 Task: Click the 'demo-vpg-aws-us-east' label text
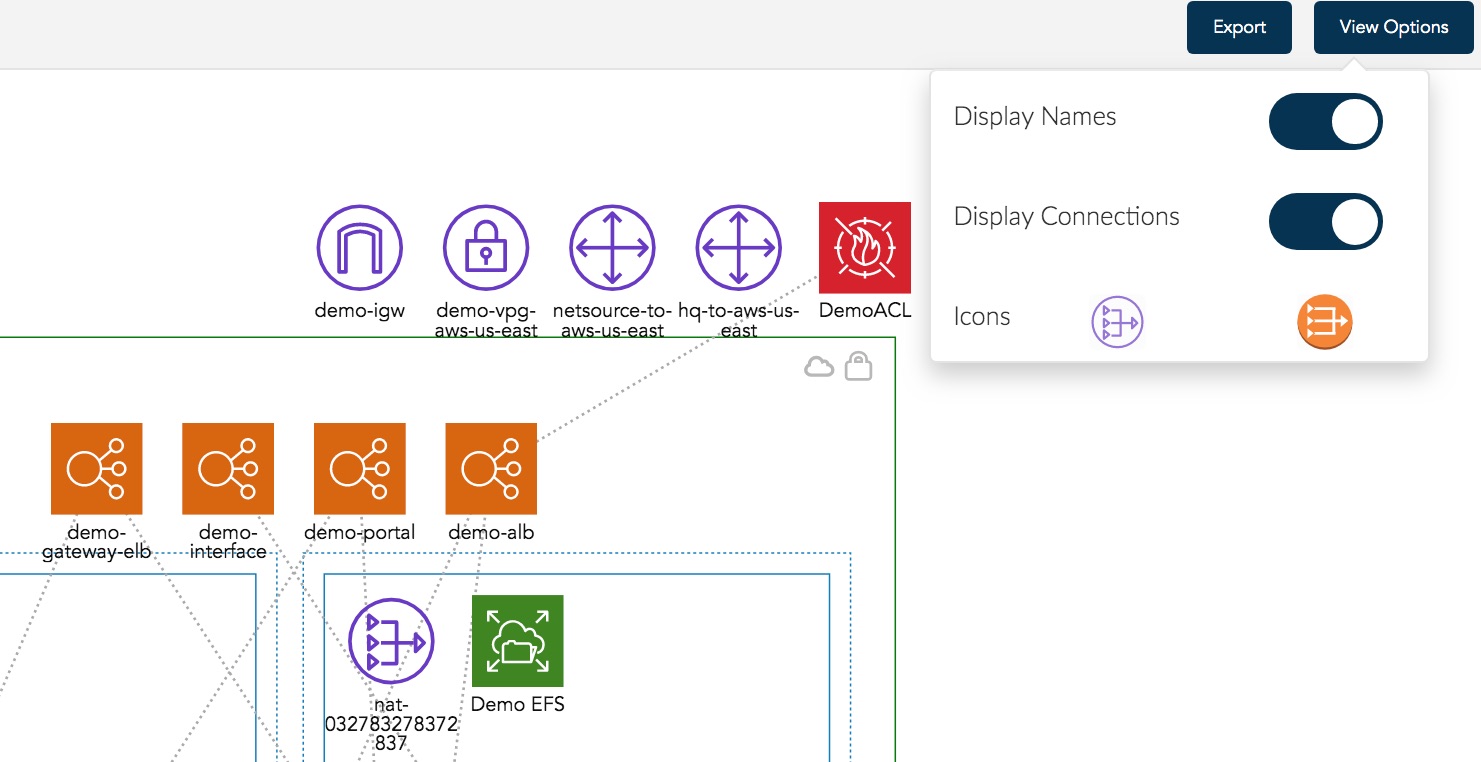coord(486,320)
